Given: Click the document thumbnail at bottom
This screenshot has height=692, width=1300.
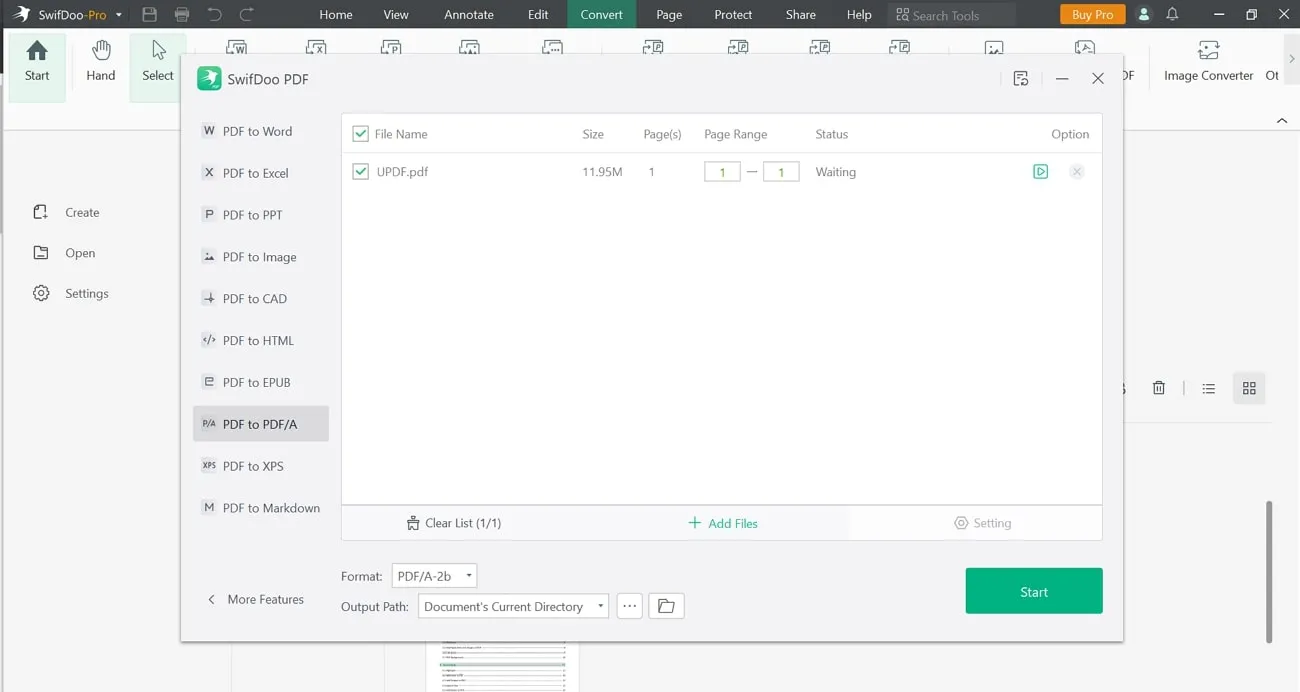Looking at the screenshot, I should (502, 666).
